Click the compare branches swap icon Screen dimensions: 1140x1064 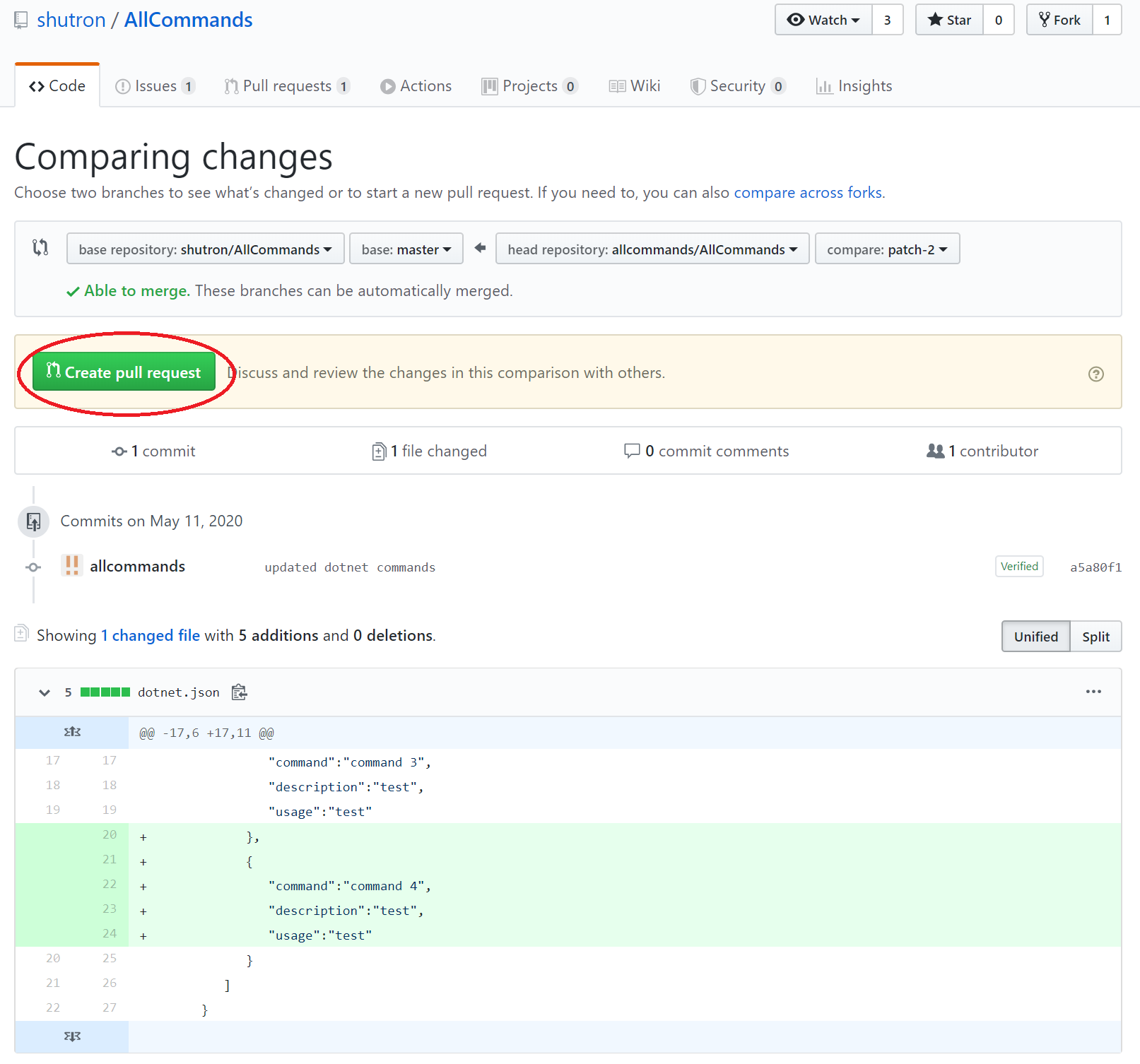[41, 248]
